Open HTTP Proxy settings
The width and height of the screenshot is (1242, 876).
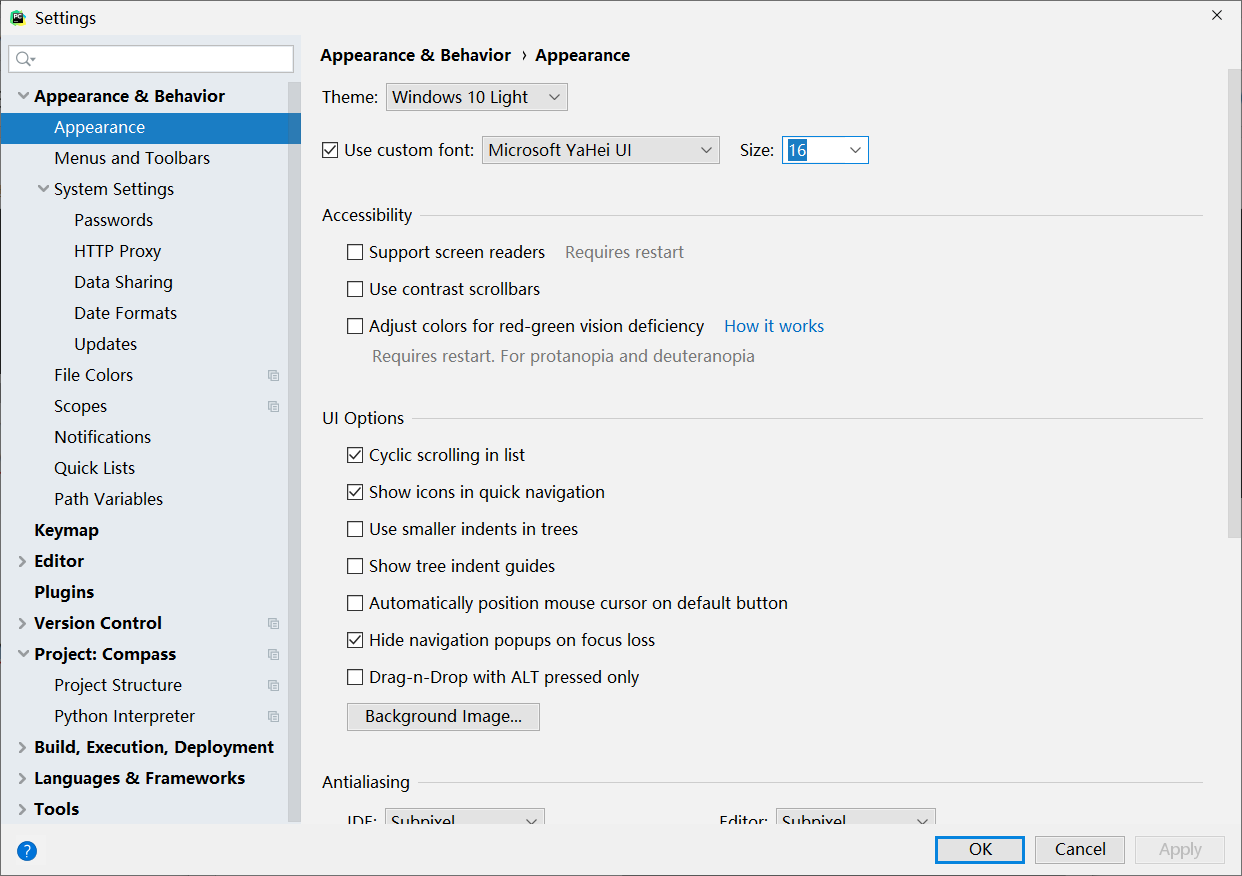click(117, 251)
